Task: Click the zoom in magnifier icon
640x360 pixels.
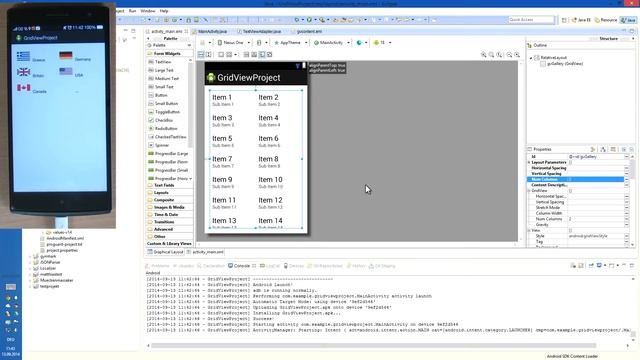Action: tap(517, 55)
